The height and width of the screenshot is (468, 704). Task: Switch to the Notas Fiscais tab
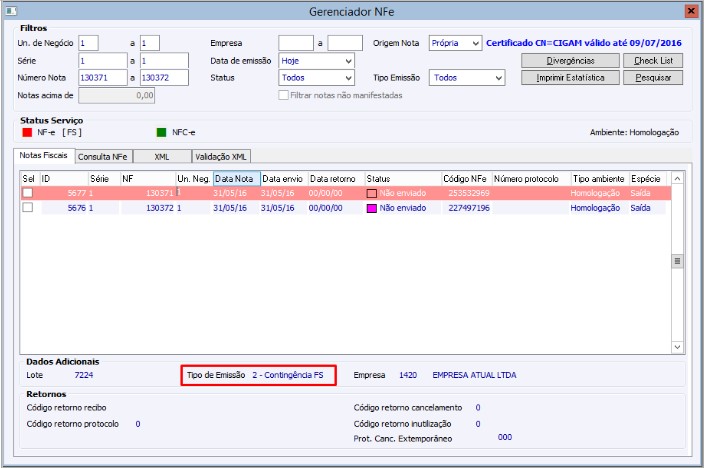[44, 155]
